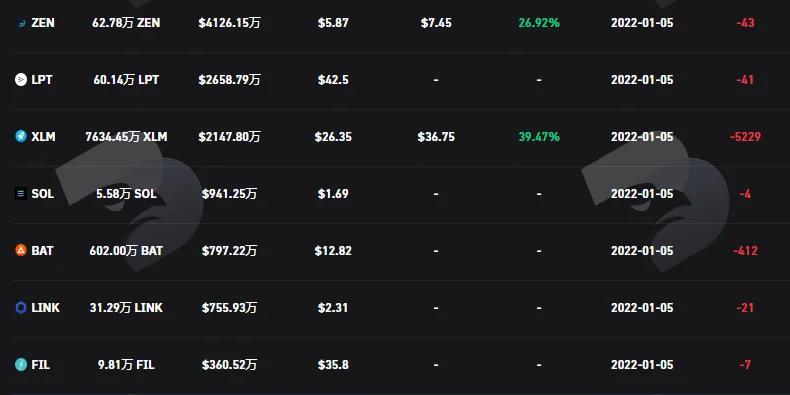Select the 31.29万 LINK holdings cell
The image size is (790, 395).
(x=126, y=307)
